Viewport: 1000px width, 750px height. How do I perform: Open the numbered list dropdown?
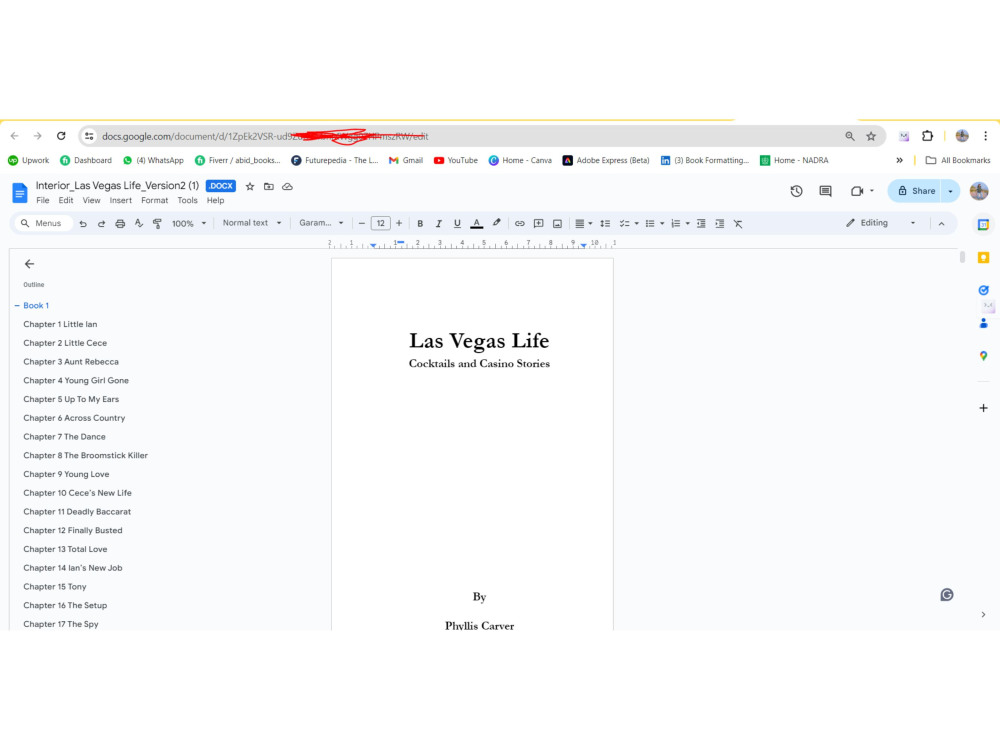(680, 224)
